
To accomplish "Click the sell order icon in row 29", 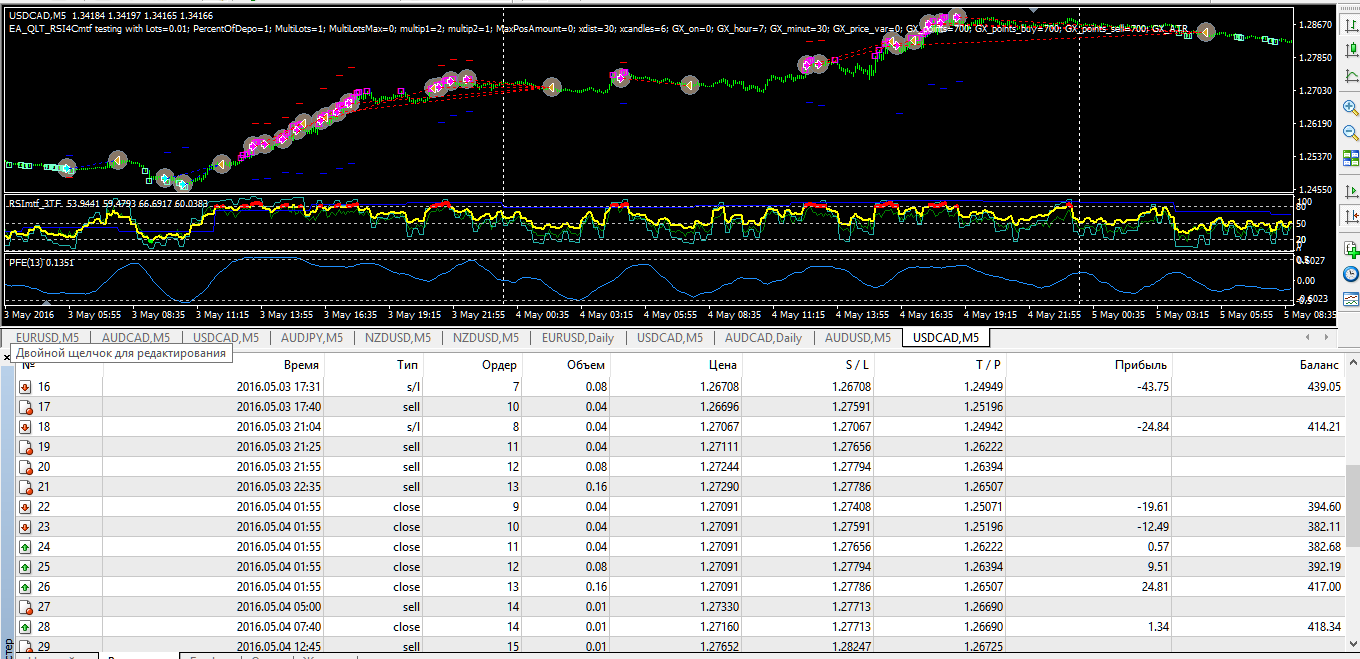I will pyautogui.click(x=27, y=646).
